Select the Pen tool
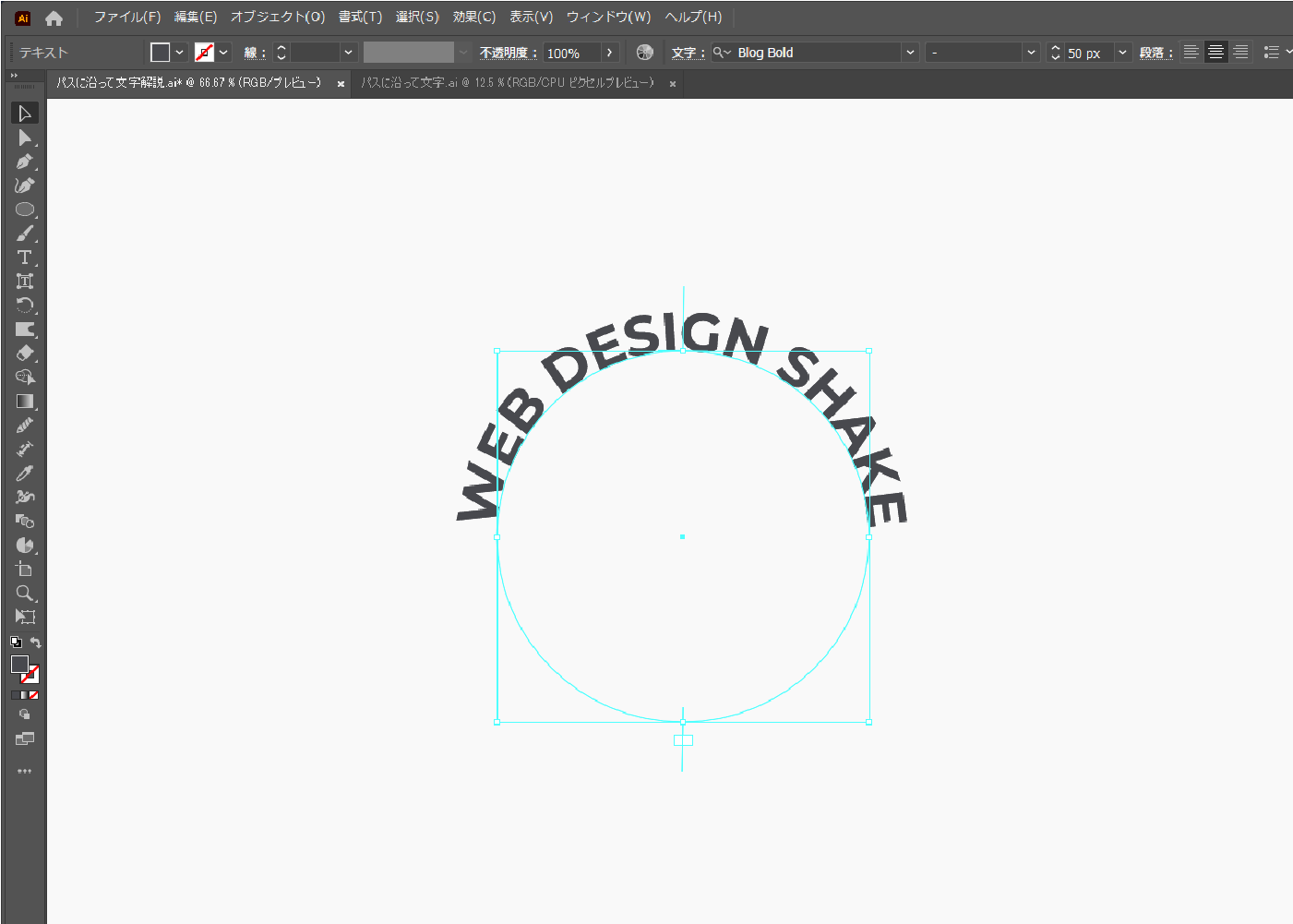1293x924 pixels. (x=24, y=162)
